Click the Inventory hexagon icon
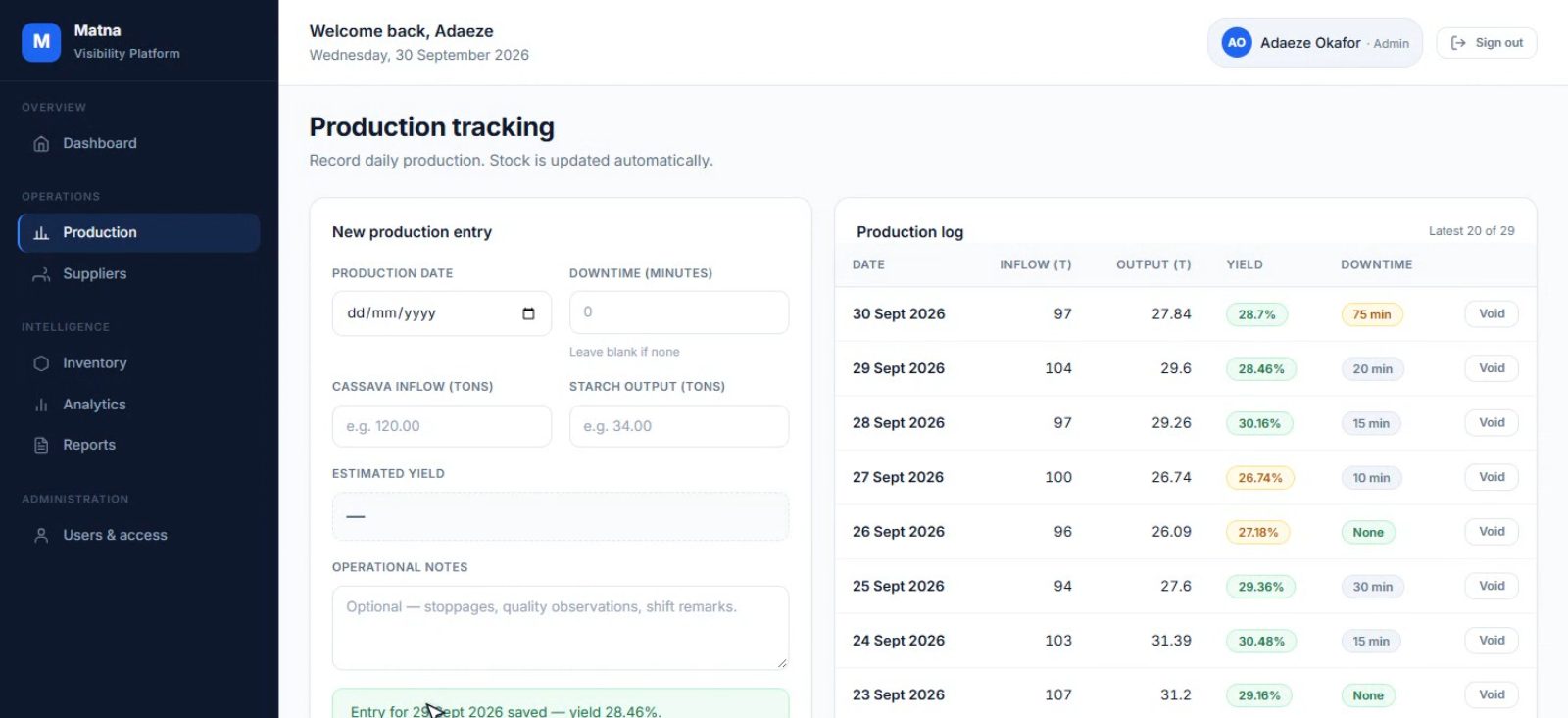The image size is (1568, 718). click(41, 363)
